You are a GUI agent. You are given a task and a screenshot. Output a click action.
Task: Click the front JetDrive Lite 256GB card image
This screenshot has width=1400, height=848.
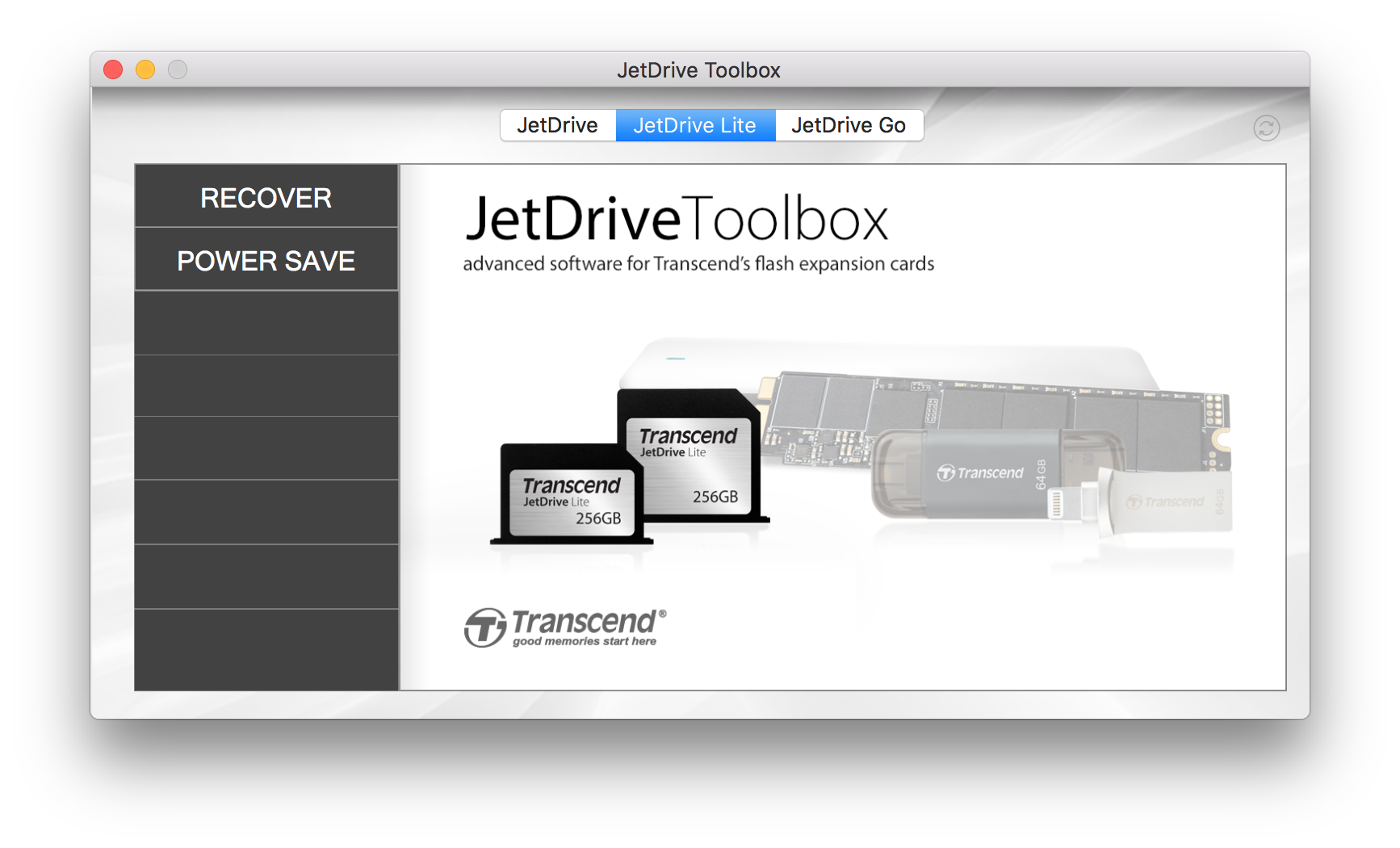pos(572,494)
